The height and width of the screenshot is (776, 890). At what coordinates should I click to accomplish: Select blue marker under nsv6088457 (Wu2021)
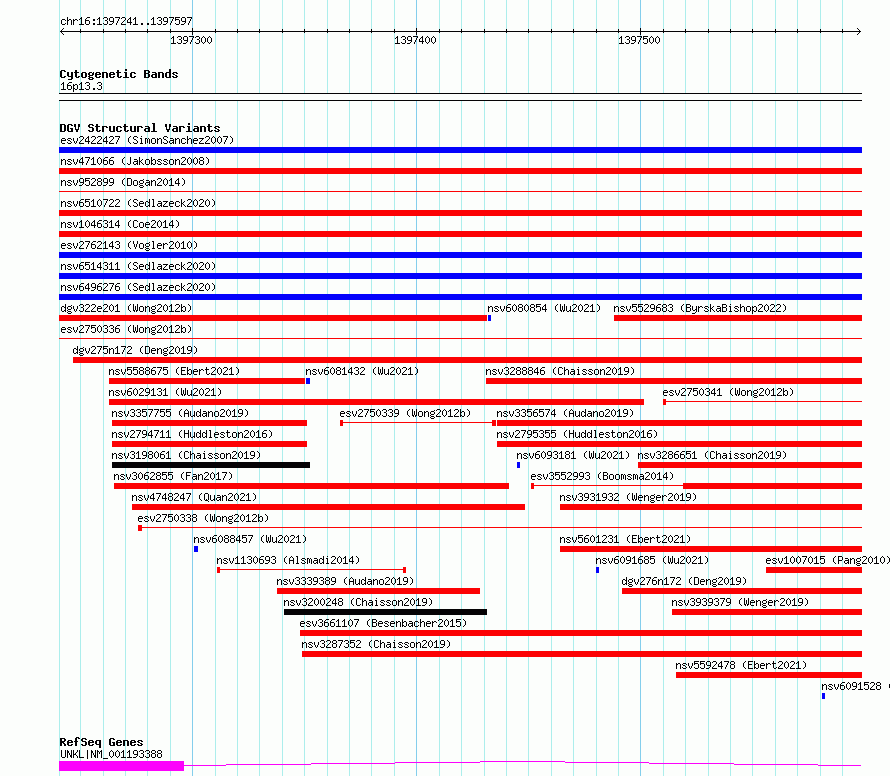(196, 549)
